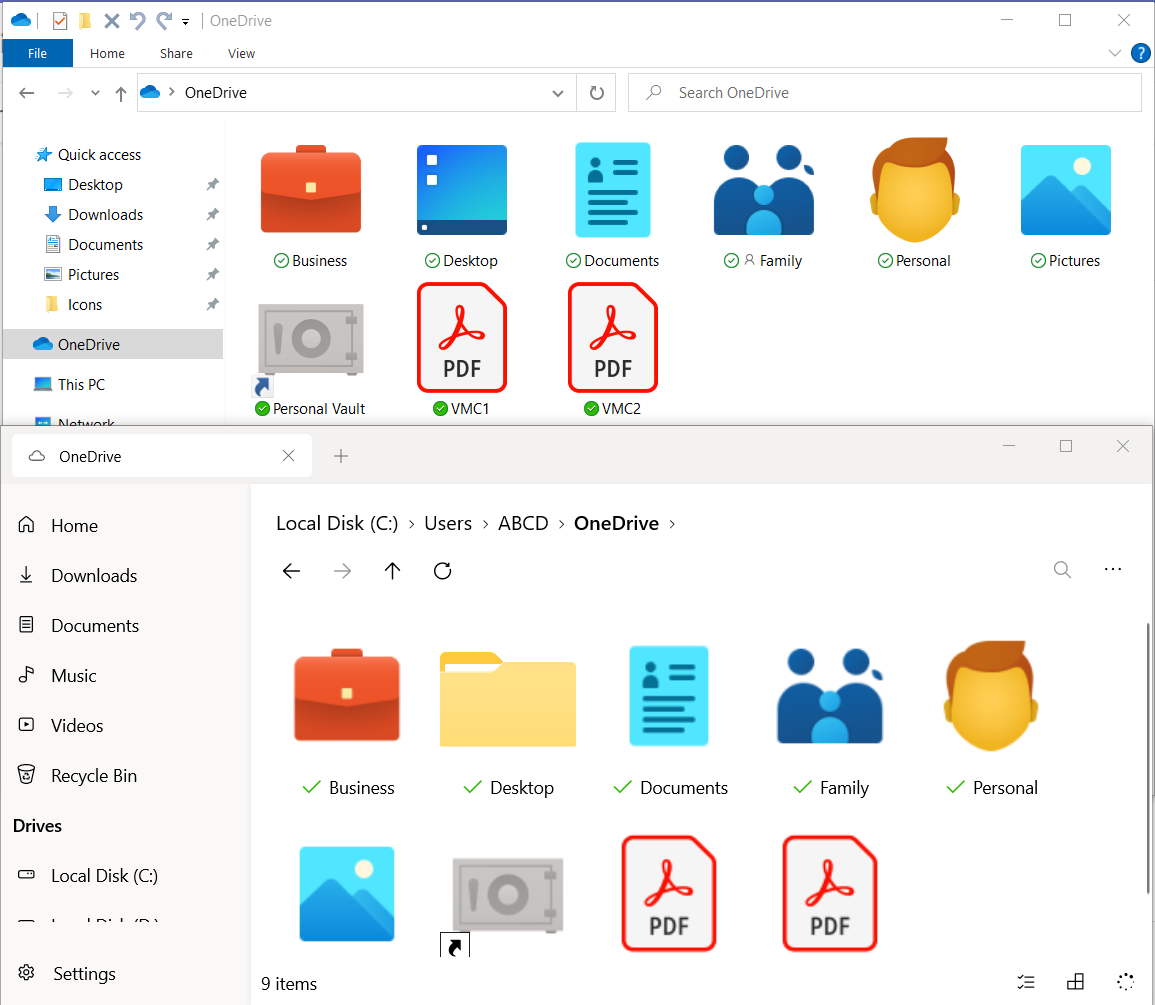Expand the address bar history dropdown

click(558, 92)
